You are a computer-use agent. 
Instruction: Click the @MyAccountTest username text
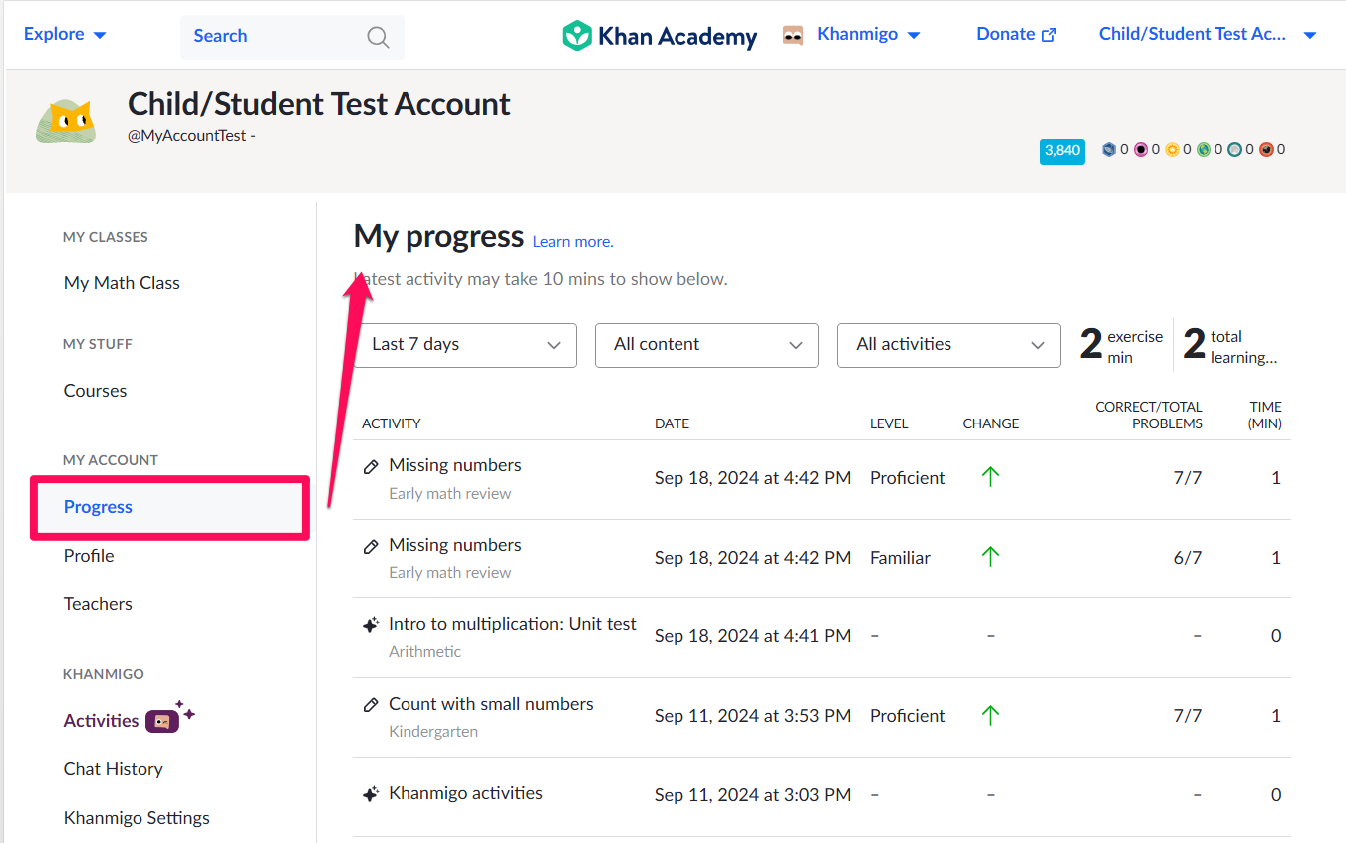click(187, 136)
